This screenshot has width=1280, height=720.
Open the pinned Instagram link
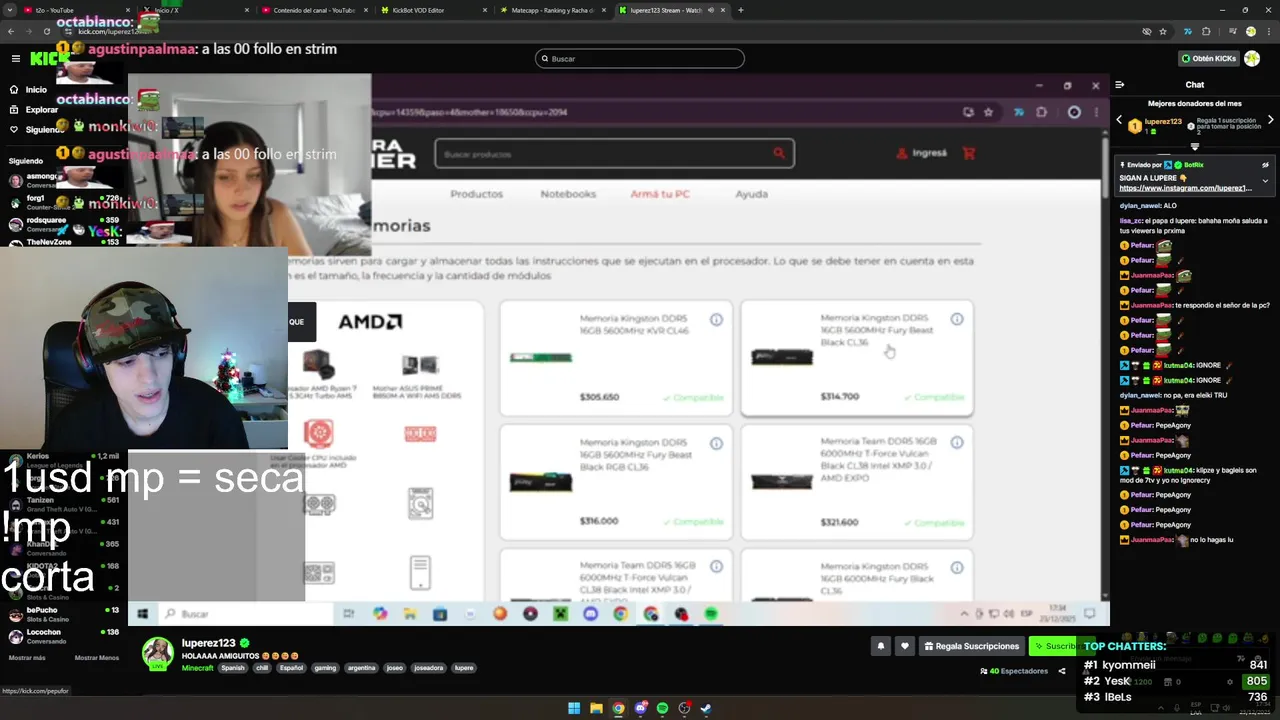click(1185, 188)
